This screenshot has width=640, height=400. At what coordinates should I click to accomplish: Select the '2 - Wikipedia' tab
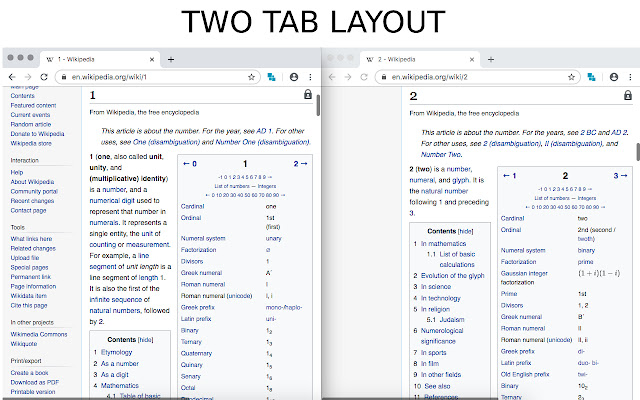(x=418, y=60)
